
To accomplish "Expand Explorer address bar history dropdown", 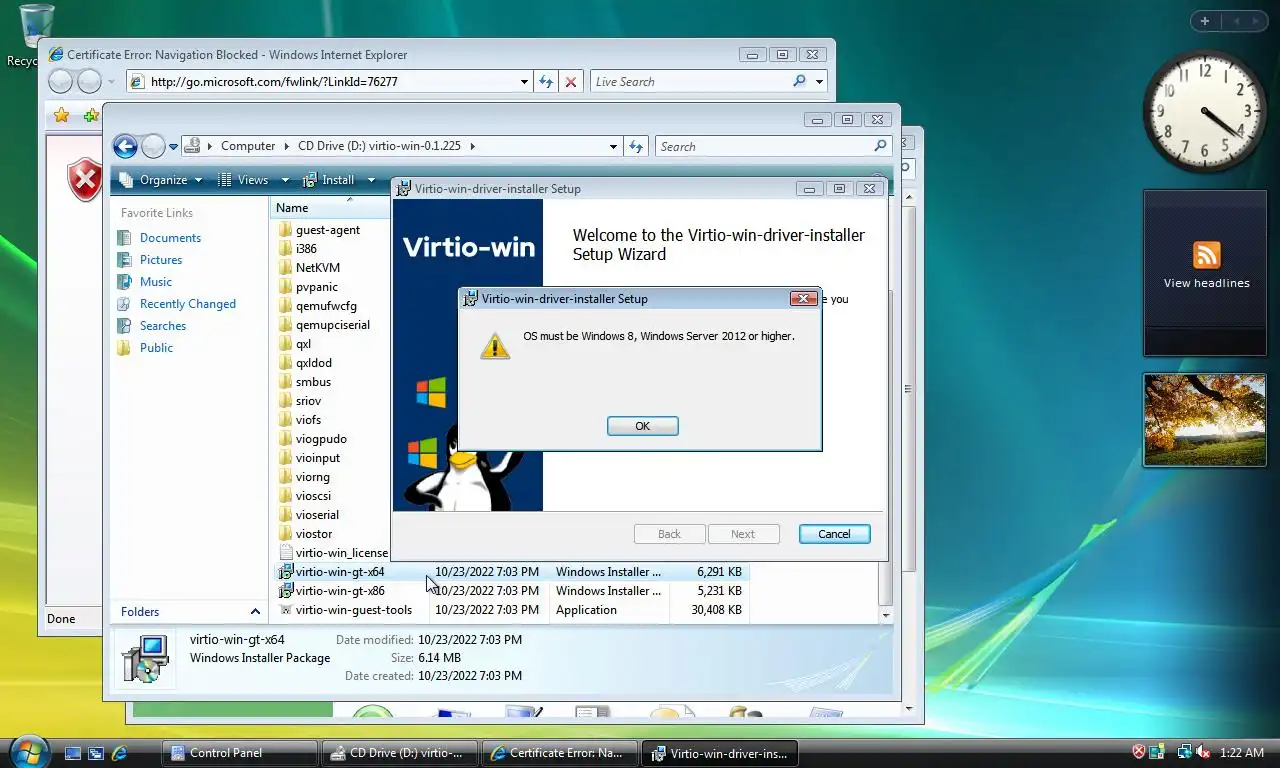I will [613, 147].
